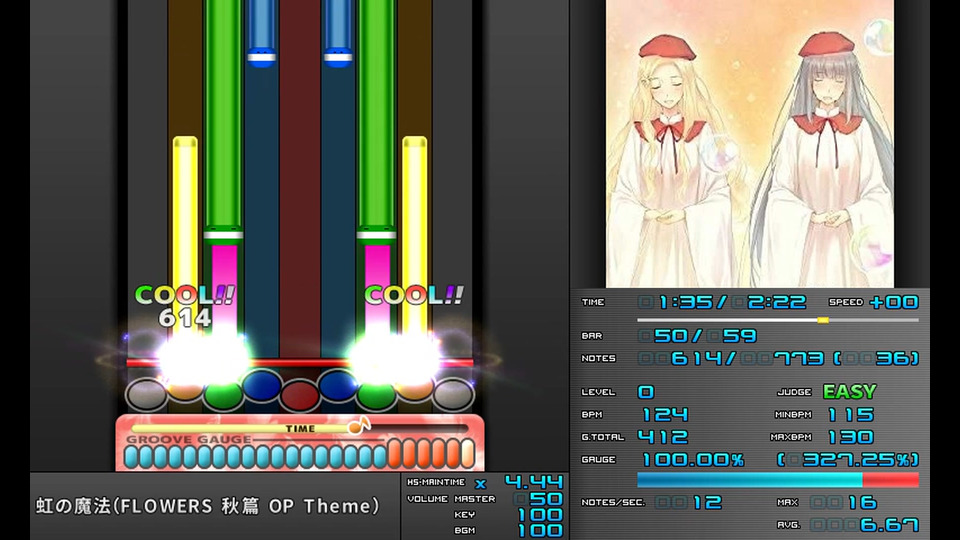Click the (36) remaining notes value
Viewport: 960px width, 540px height.
(876, 358)
